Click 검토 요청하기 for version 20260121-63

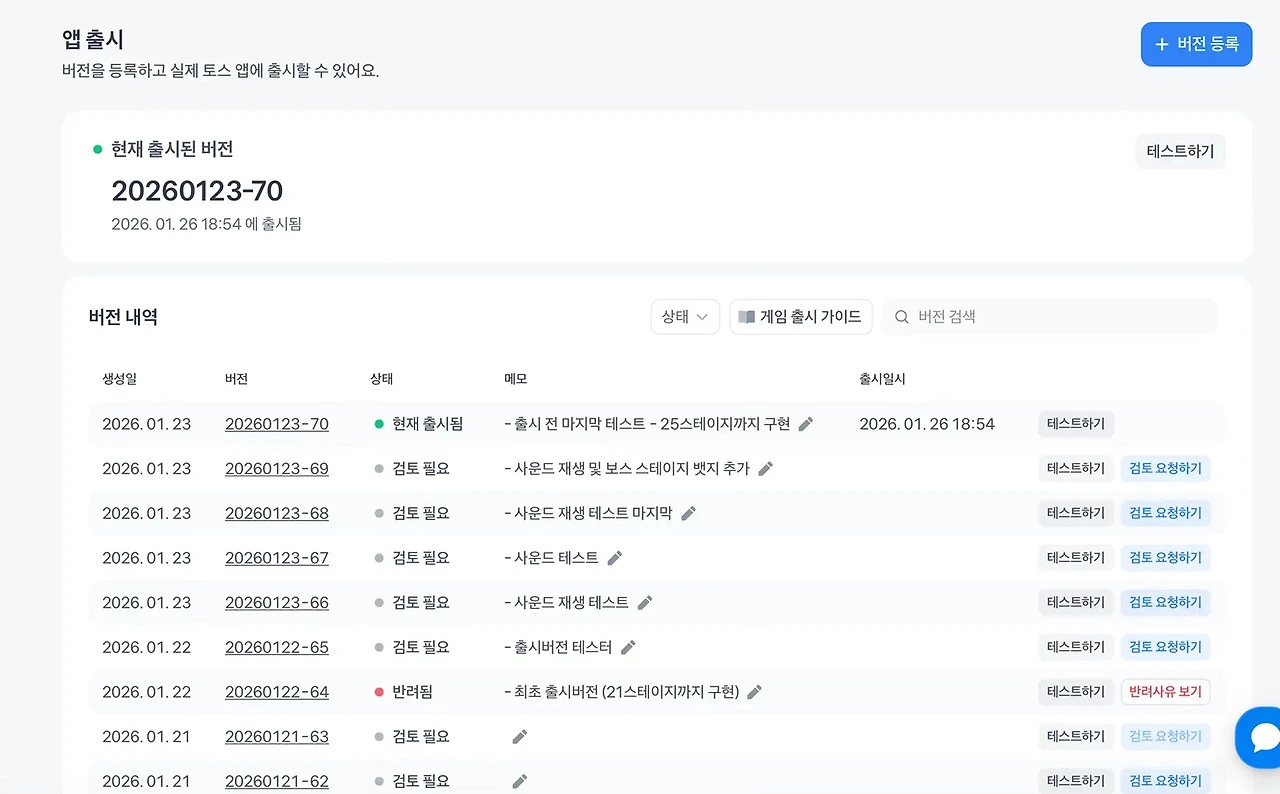(x=1165, y=737)
